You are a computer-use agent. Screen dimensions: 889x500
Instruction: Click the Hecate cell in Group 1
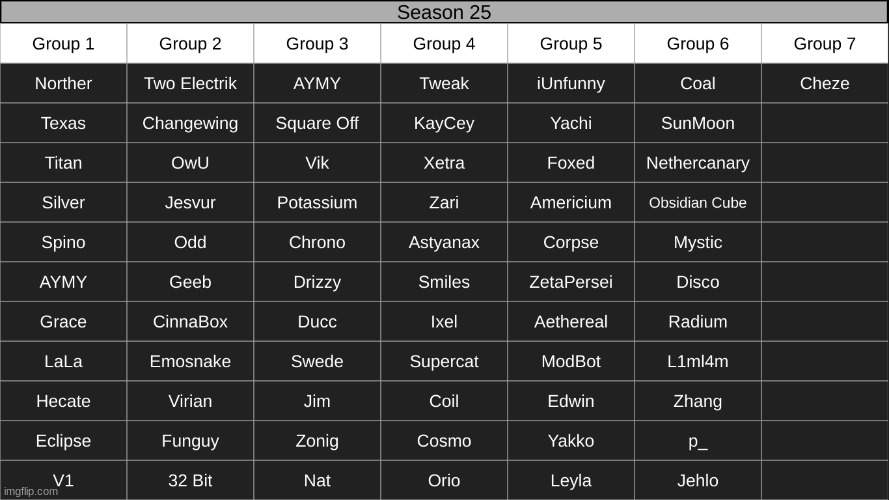coord(64,401)
